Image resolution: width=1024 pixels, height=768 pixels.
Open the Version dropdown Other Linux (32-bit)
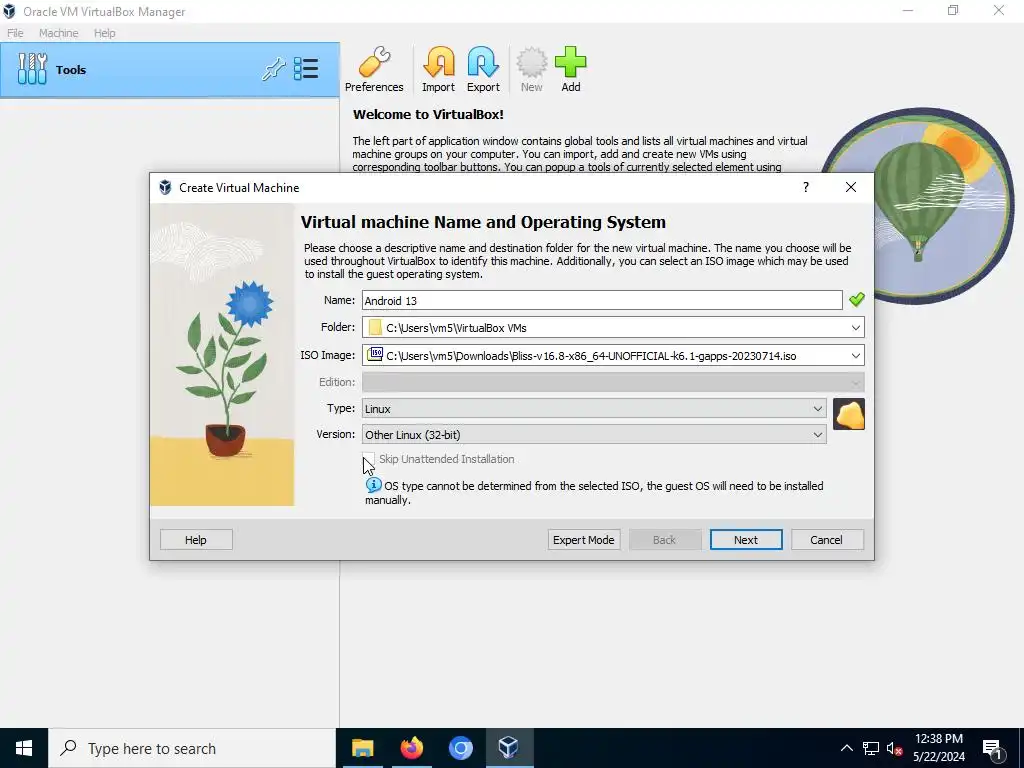point(594,434)
